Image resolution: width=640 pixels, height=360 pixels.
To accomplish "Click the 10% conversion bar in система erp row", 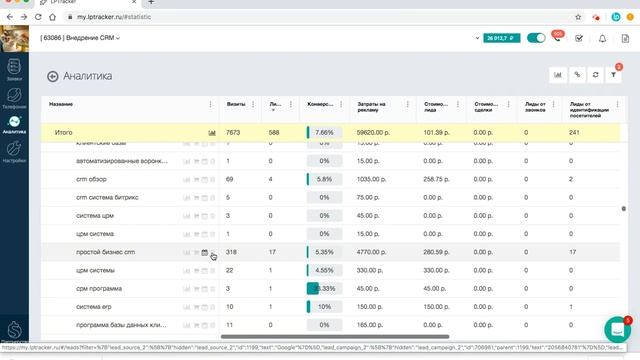I will pyautogui.click(x=324, y=307).
